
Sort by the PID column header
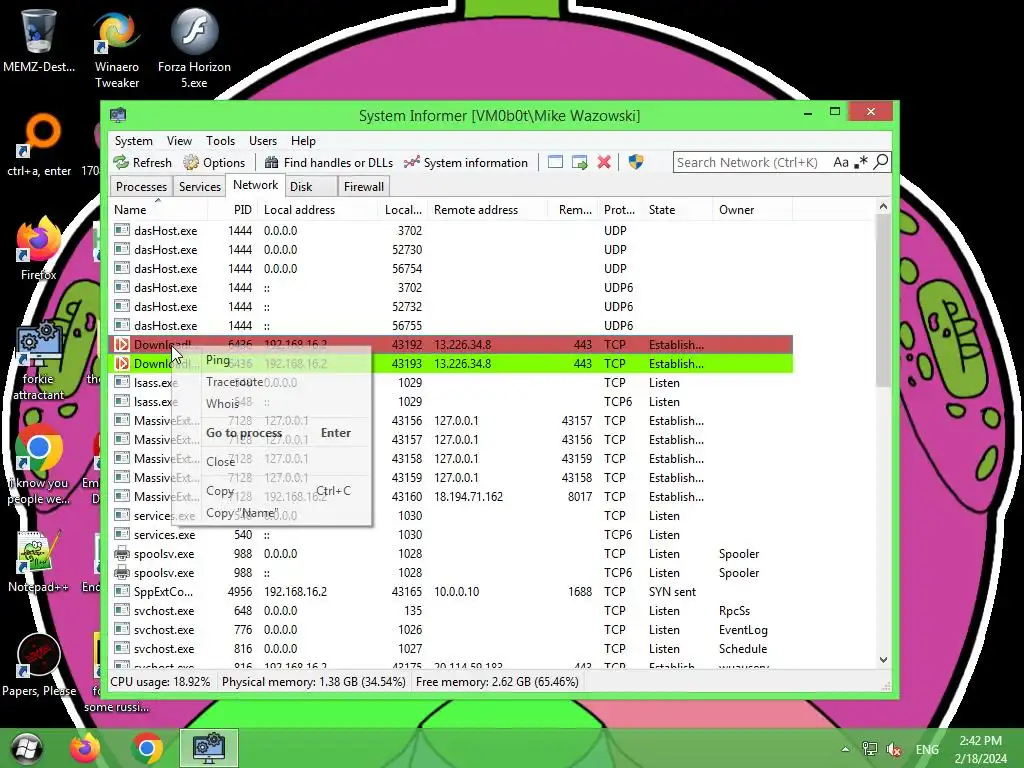tap(233, 210)
